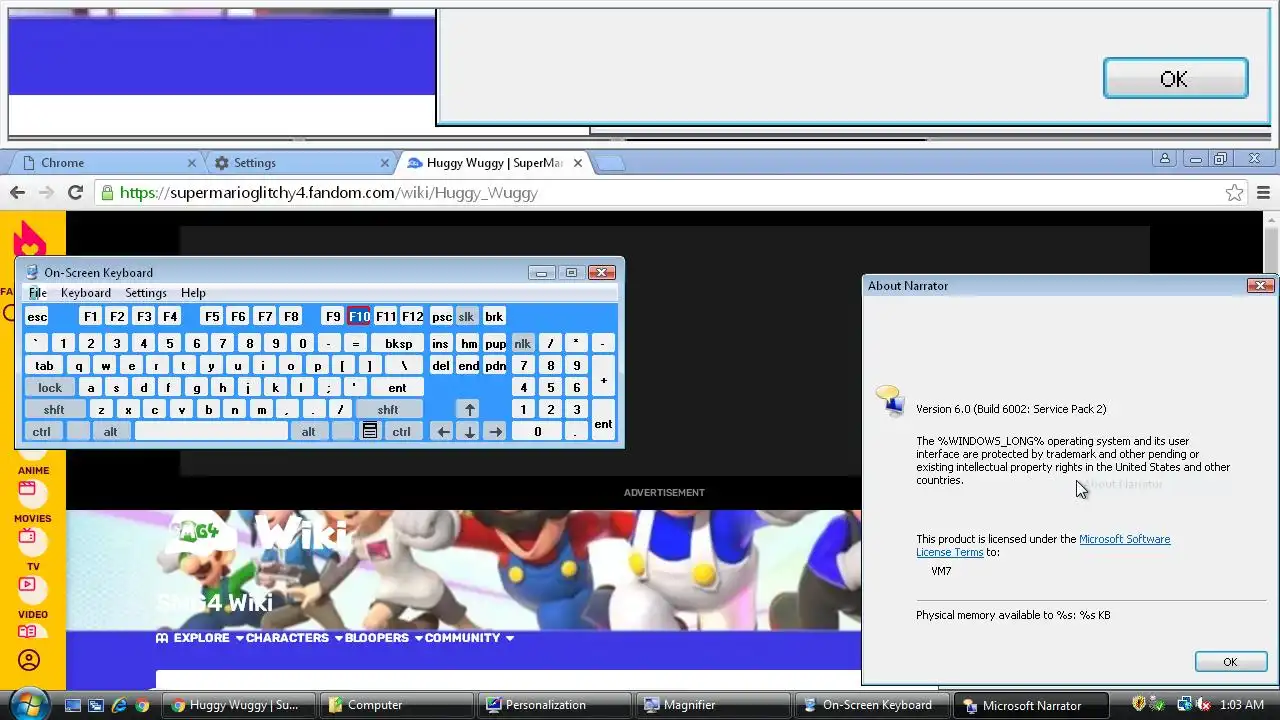Viewport: 1280px width, 720px height.
Task: Reload the Huggy Wuggy page
Action: (x=75, y=193)
